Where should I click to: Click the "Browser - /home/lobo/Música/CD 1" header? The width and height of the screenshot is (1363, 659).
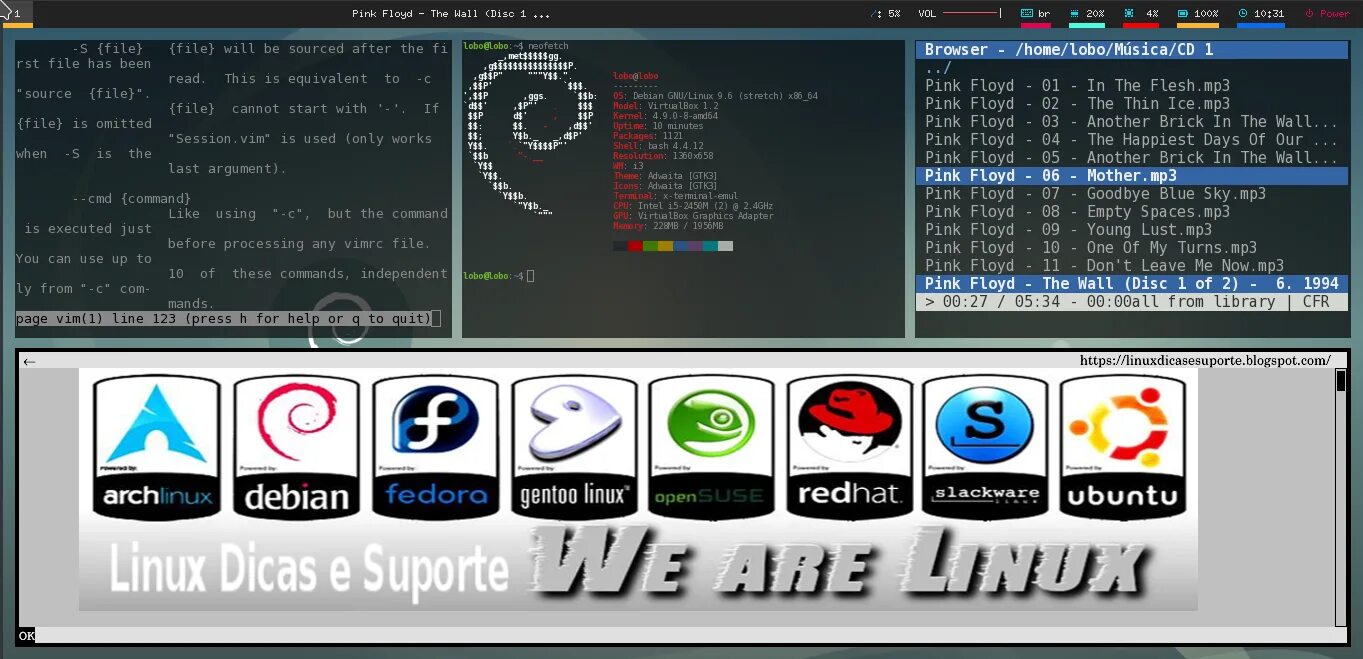click(1132, 50)
